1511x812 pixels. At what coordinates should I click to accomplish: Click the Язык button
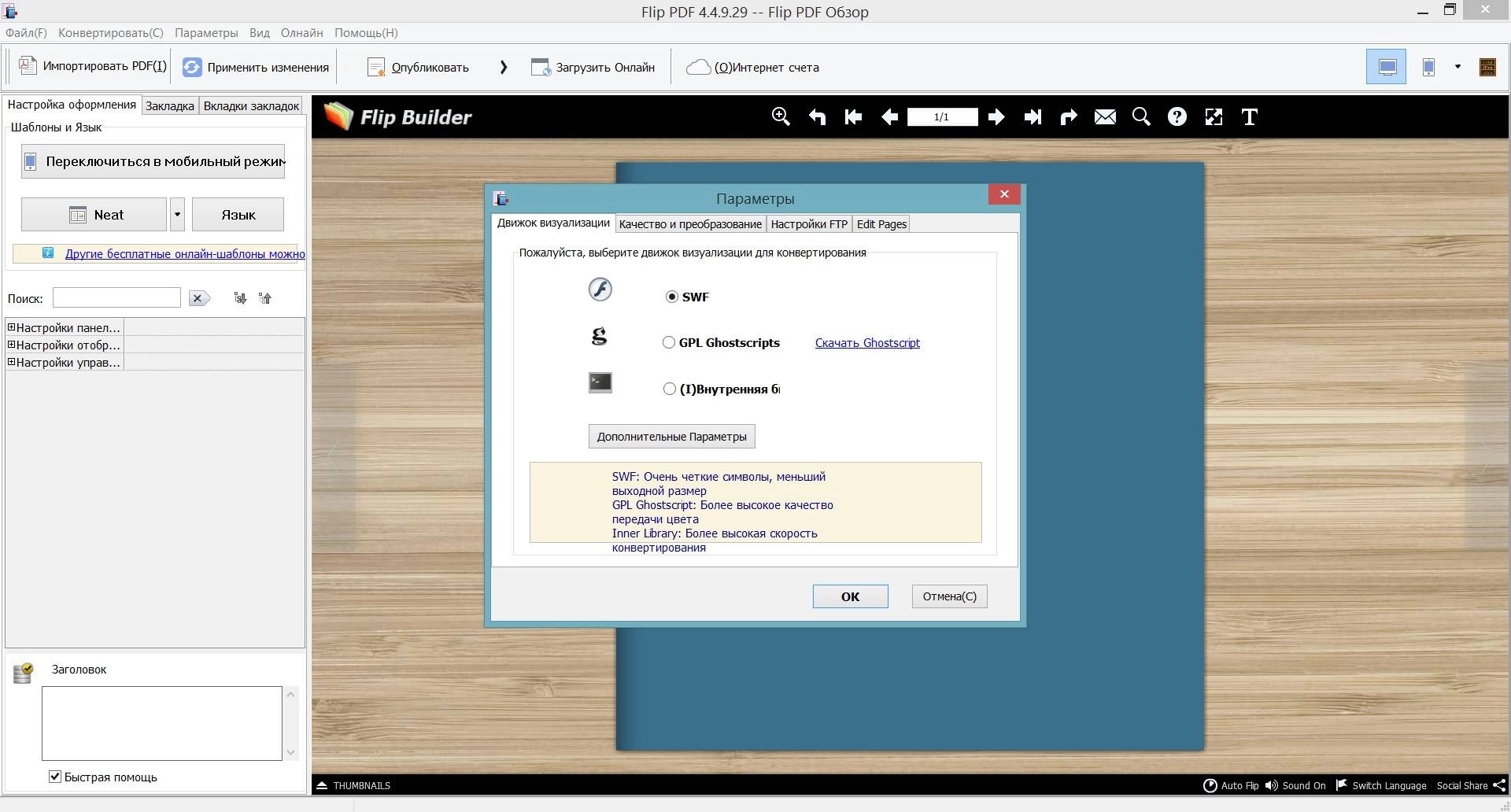(x=238, y=215)
